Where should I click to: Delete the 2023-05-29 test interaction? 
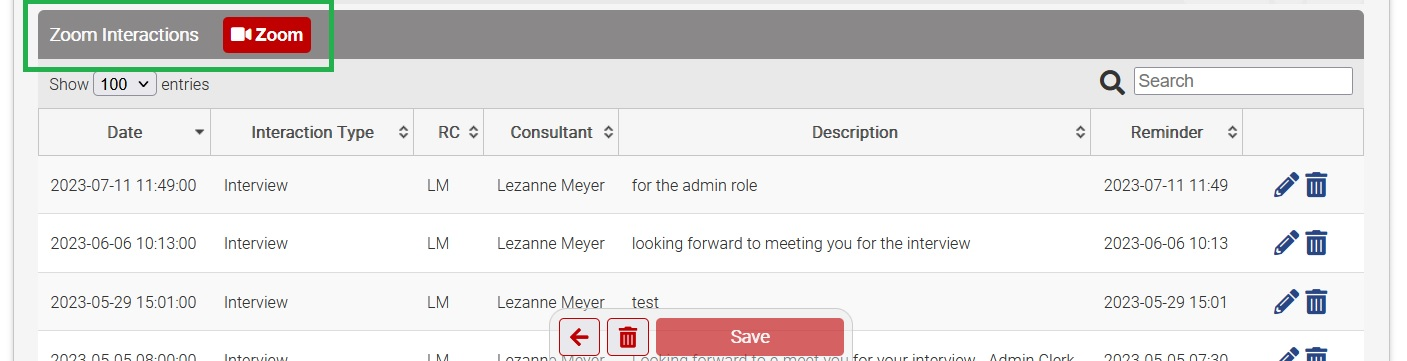(x=1316, y=301)
